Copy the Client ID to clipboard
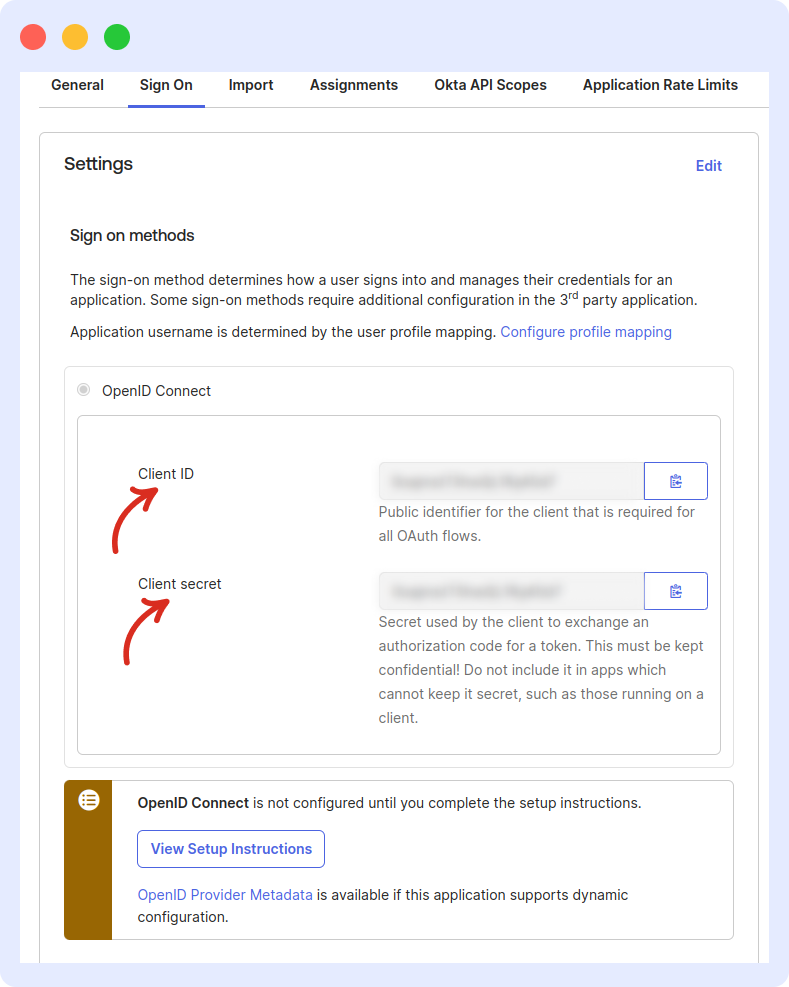Screen dimensions: 789x987 (675, 481)
